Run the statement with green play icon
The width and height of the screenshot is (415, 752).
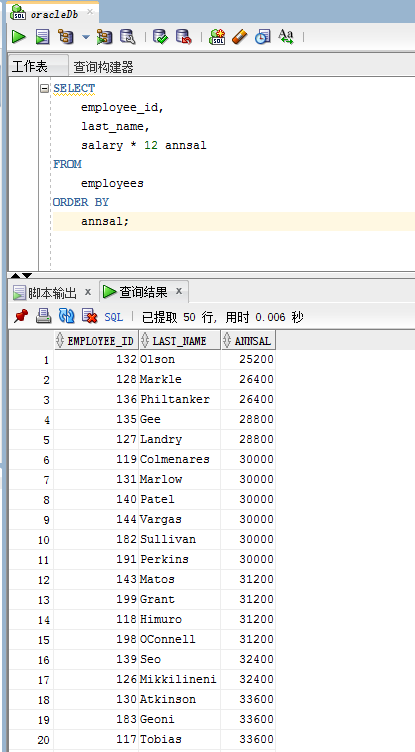tap(19, 36)
